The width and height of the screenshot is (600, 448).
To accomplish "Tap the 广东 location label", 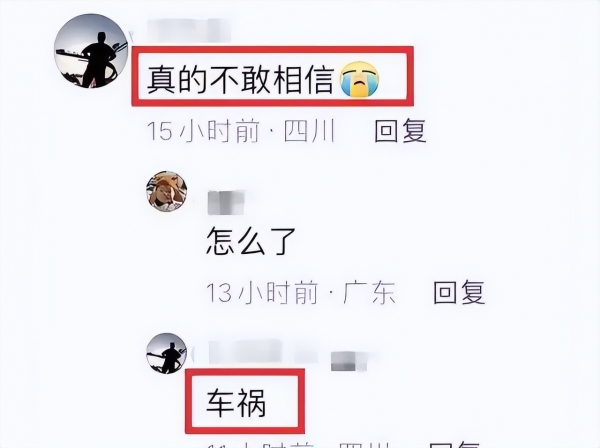I will (369, 293).
